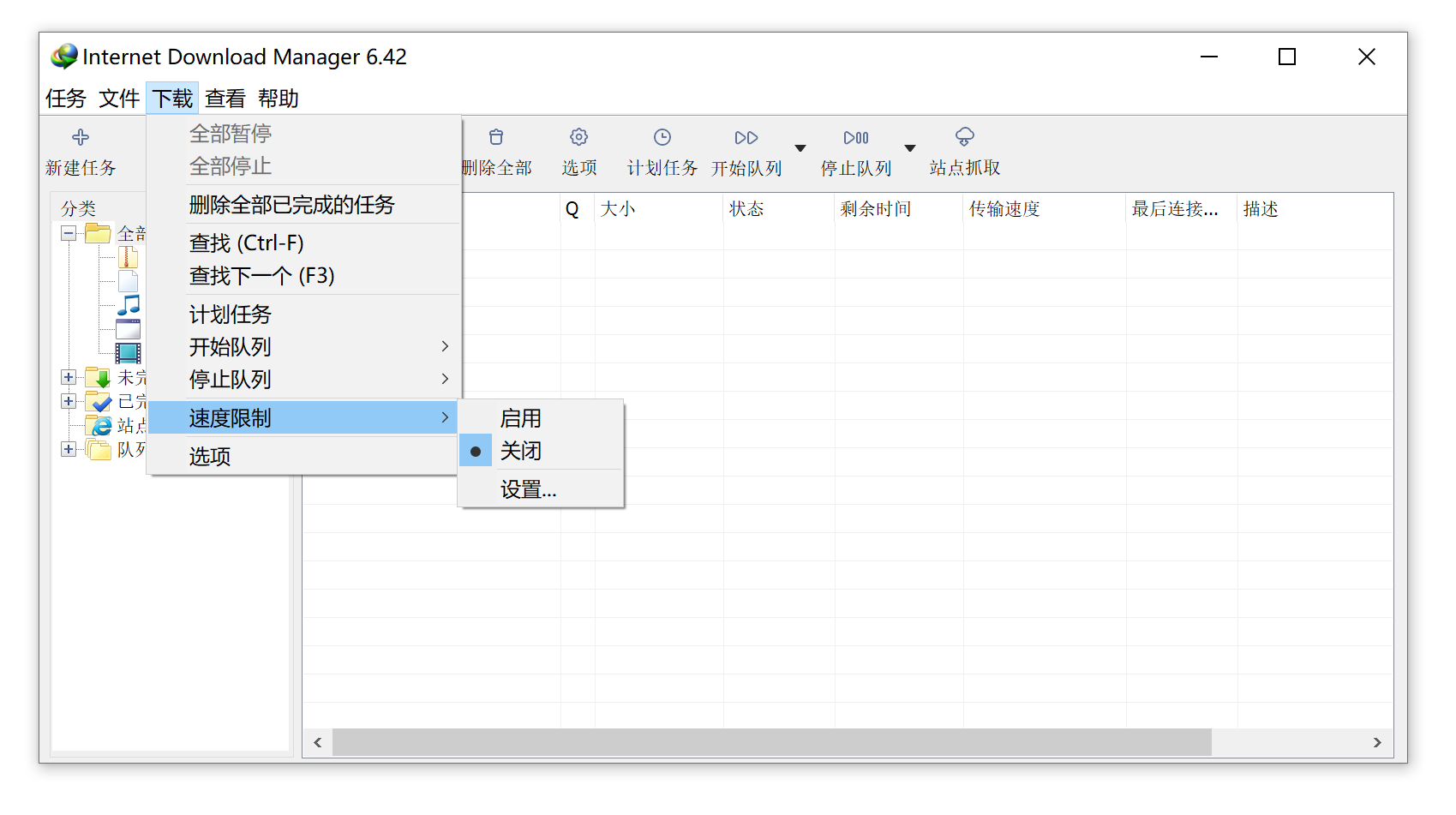Open the 开始队列 dropdown arrow

(800, 147)
